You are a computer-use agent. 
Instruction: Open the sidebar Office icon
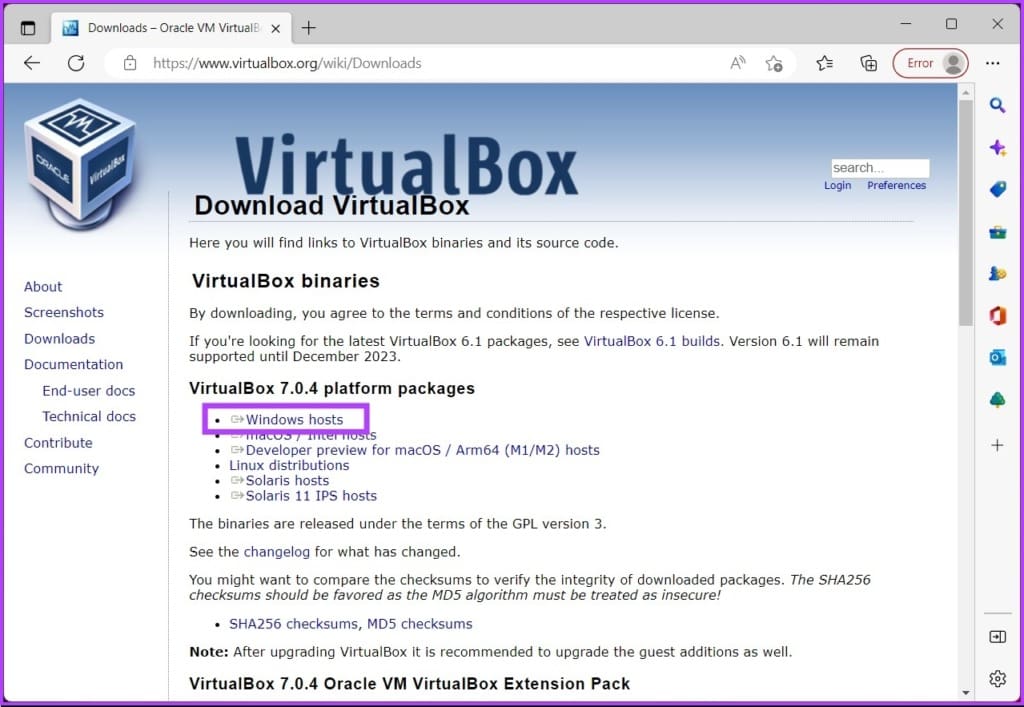pyautogui.click(x=997, y=316)
